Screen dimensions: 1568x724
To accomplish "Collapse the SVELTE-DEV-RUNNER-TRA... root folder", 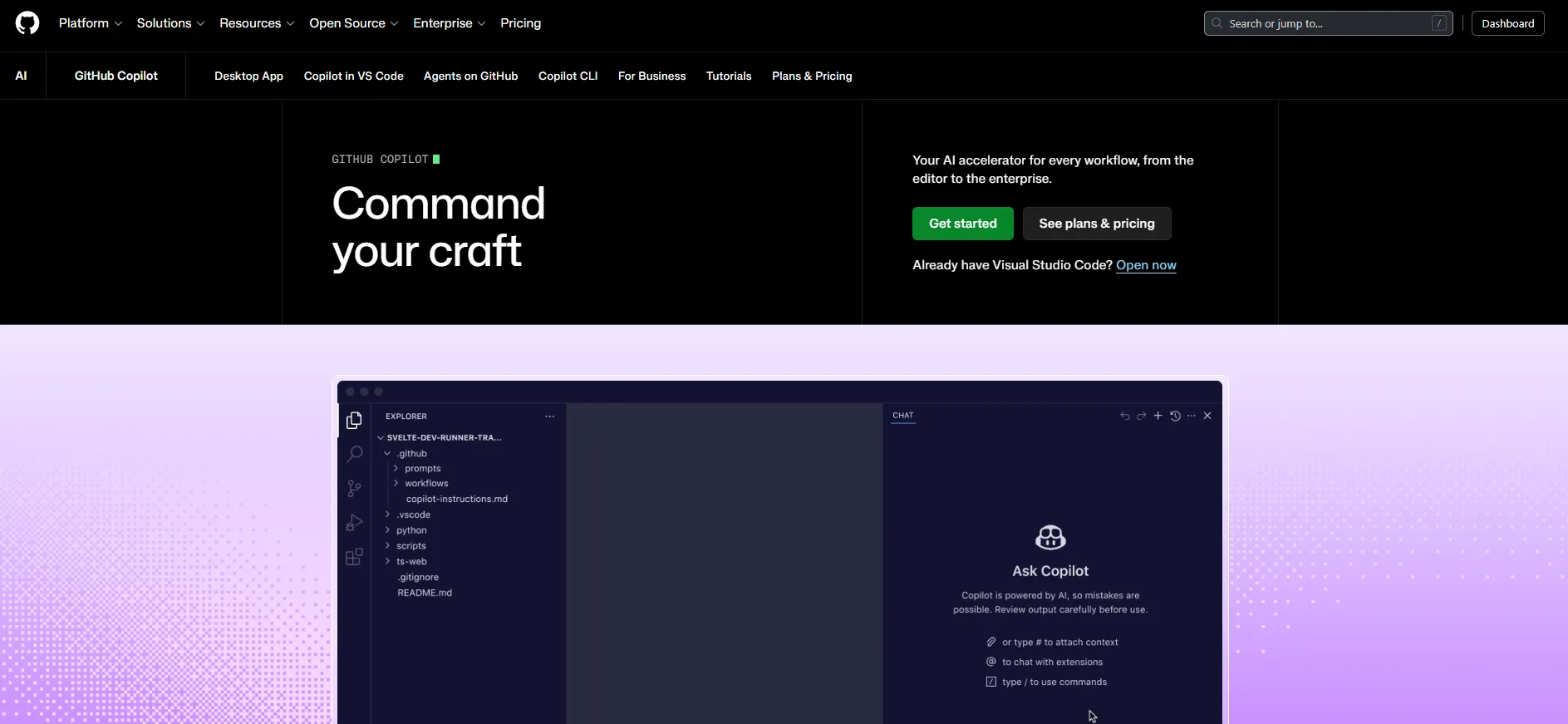I will tap(440, 437).
